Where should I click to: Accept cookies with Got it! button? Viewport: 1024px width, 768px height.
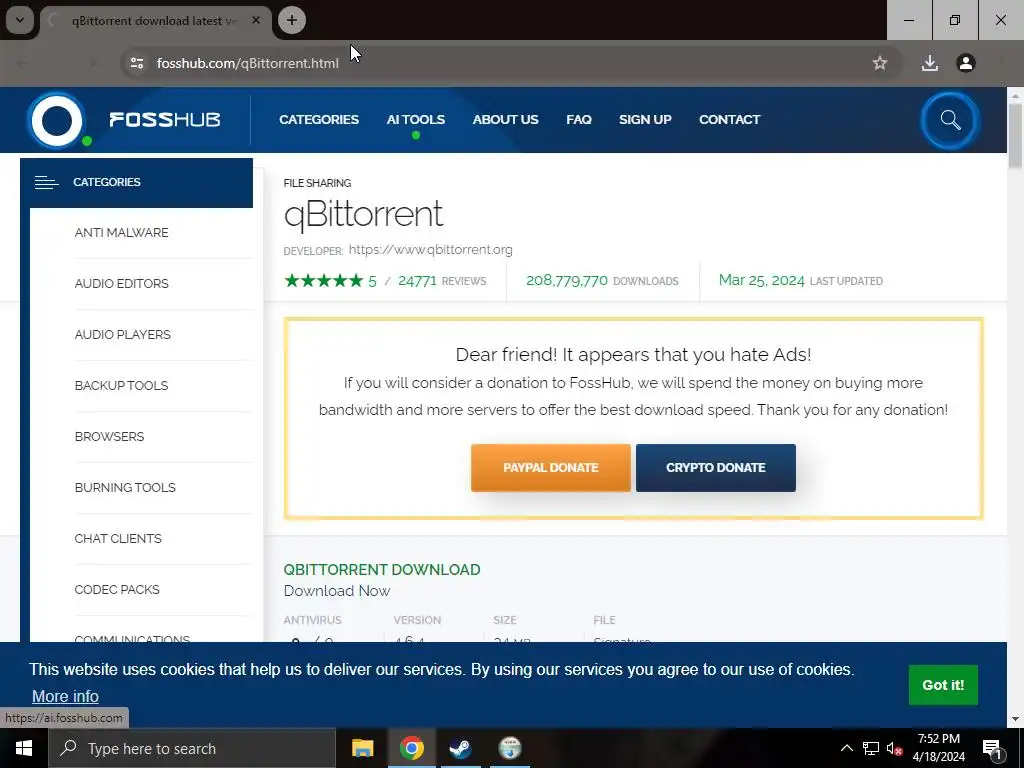click(943, 685)
